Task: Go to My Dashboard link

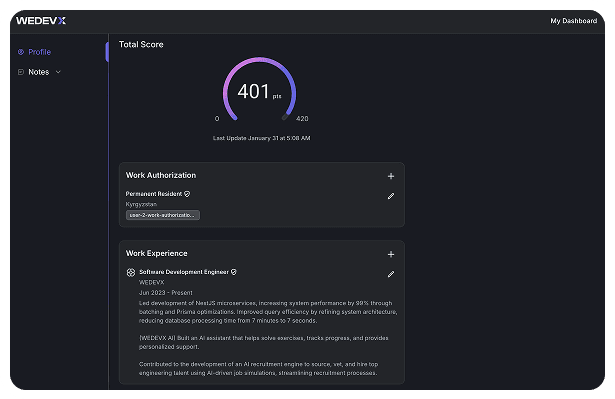Action: click(573, 21)
